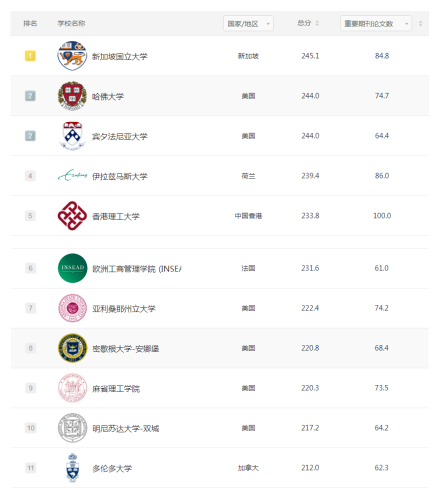Click the National University of Singapore lion crest logo
This screenshot has width=440, height=499.
click(x=72, y=56)
